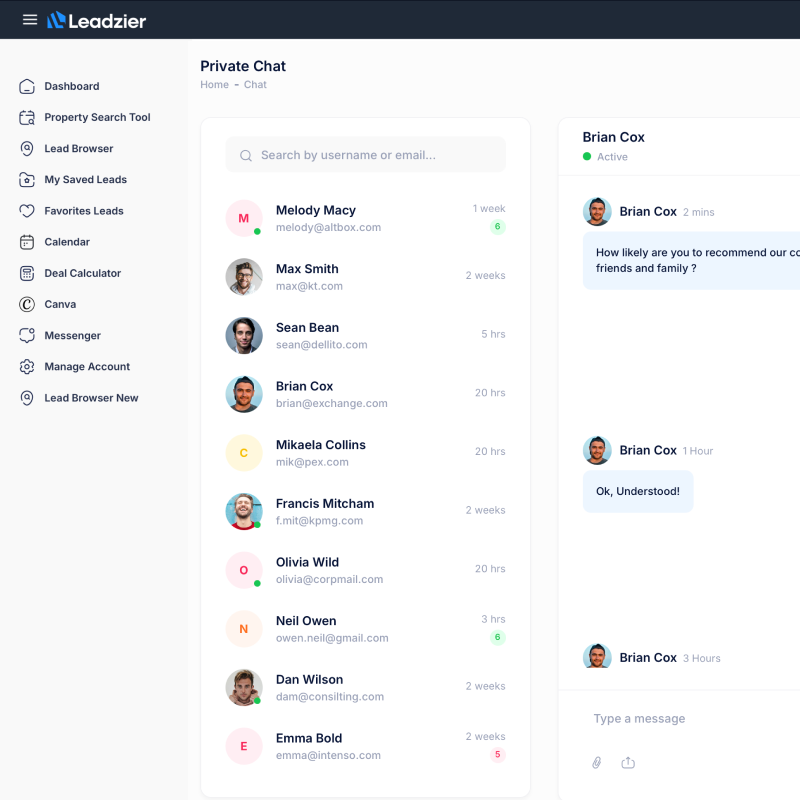Click the upload icon below the message box
The height and width of the screenshot is (800, 800).
[x=628, y=763]
